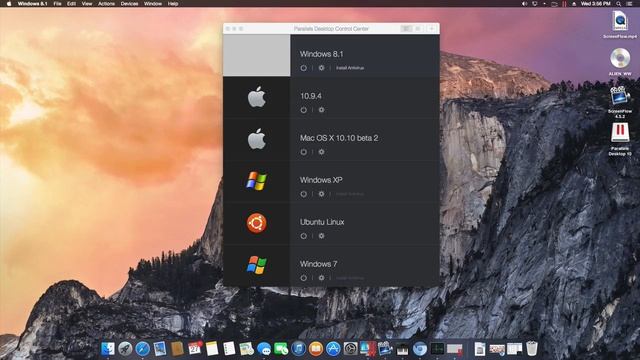Open Safari from the dock

pos(142,349)
